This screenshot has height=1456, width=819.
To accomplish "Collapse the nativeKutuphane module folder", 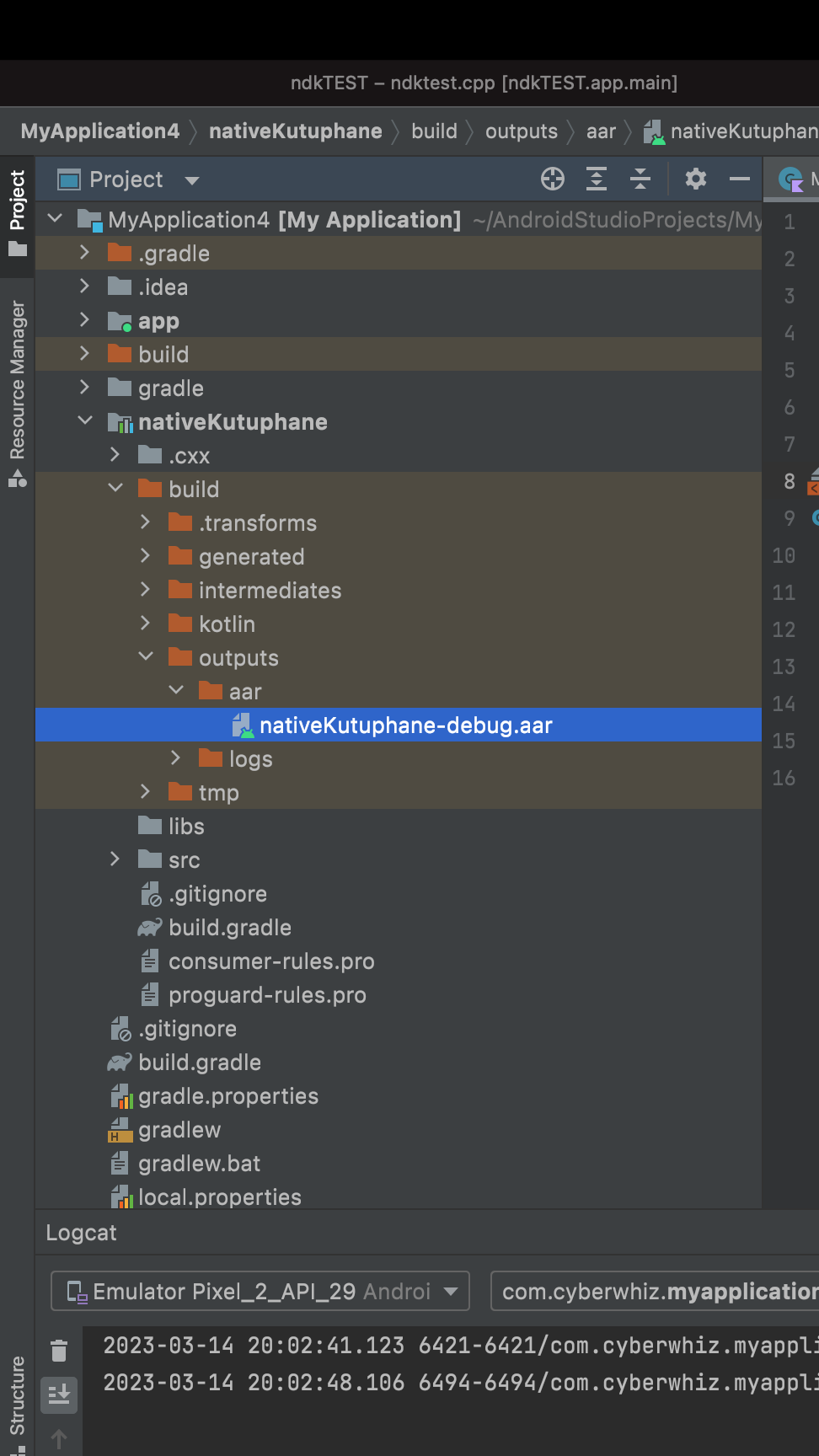I will point(85,420).
